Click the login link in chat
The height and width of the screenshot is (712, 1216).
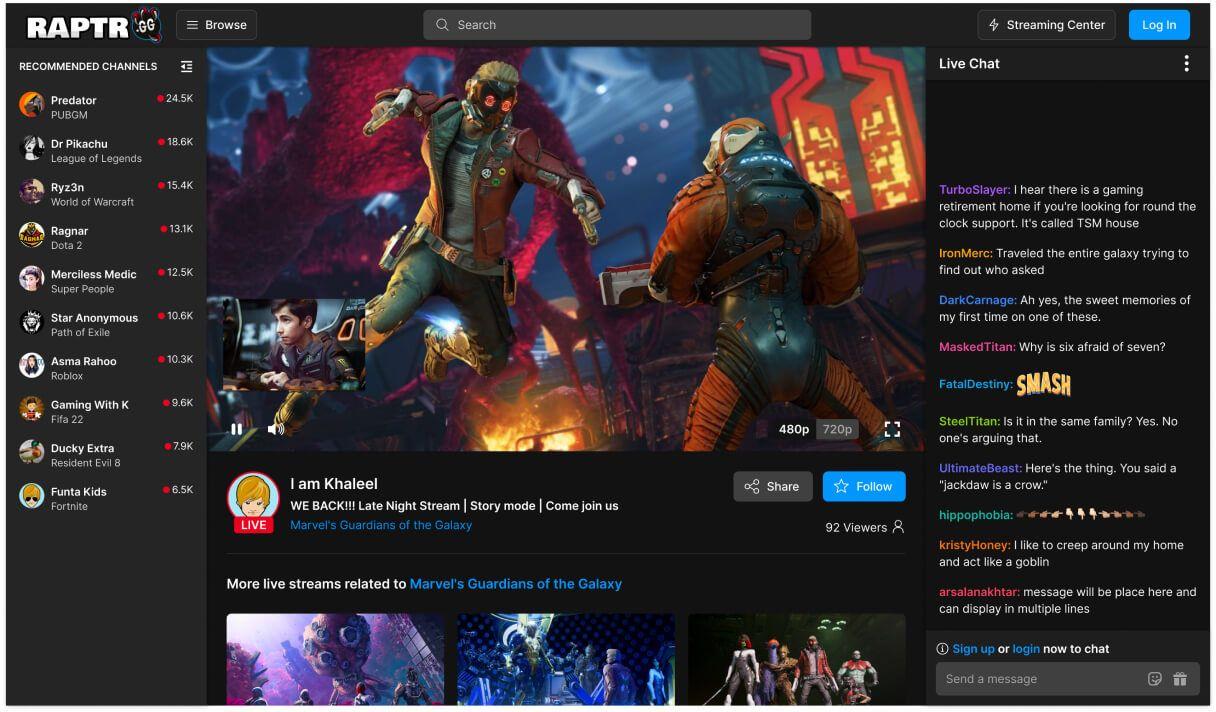coord(1026,649)
